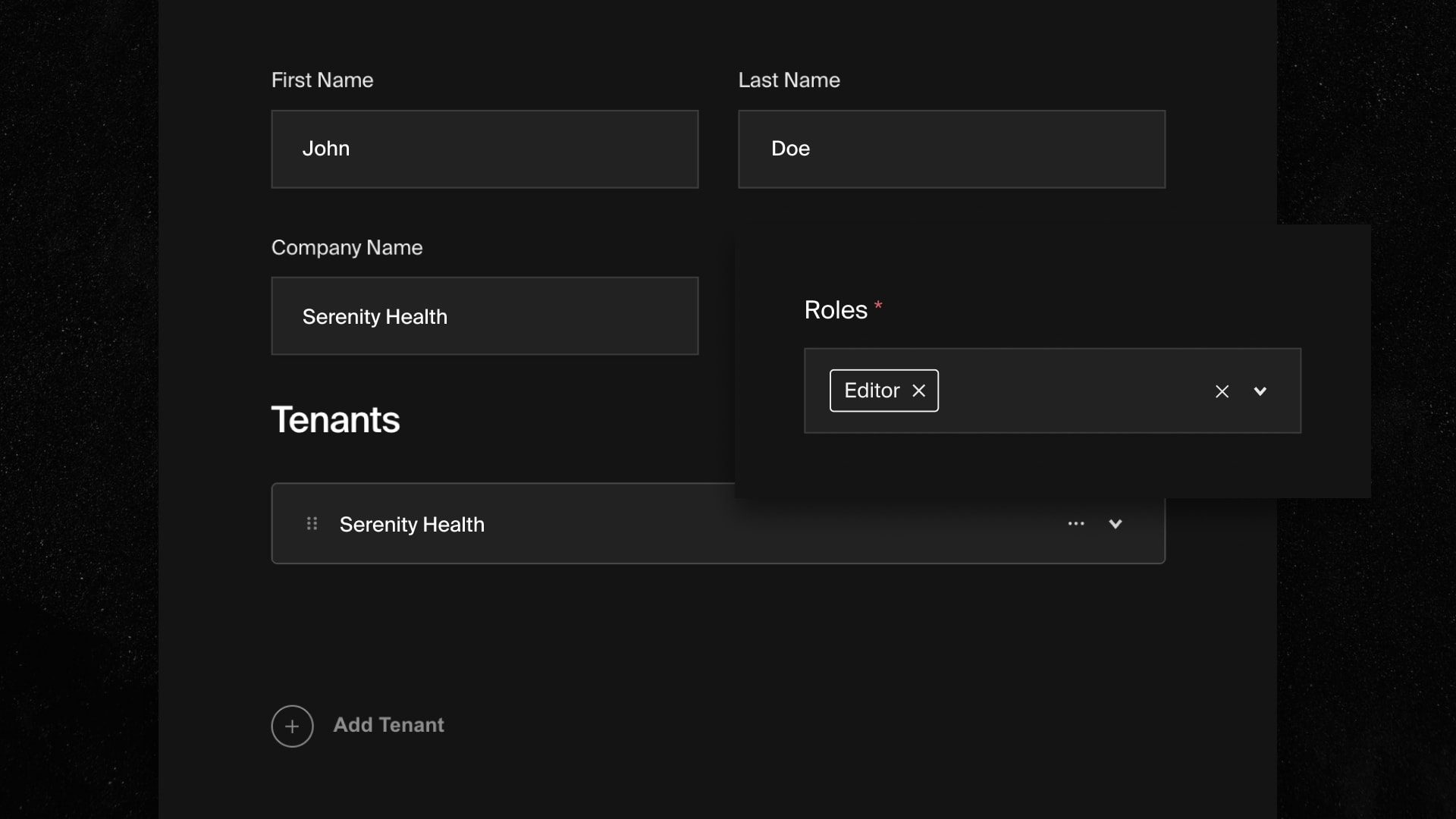Focus the First Name field containing John

(x=485, y=149)
